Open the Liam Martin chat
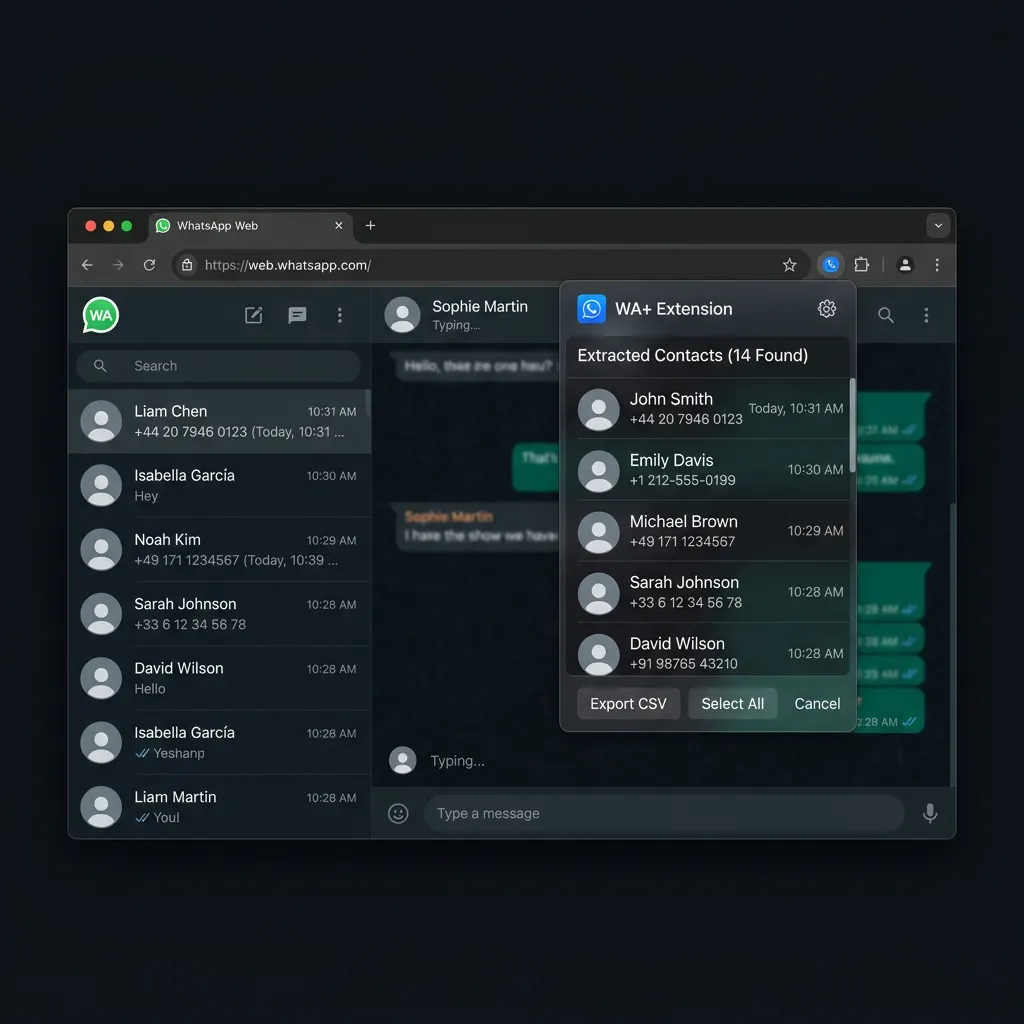 click(x=219, y=806)
